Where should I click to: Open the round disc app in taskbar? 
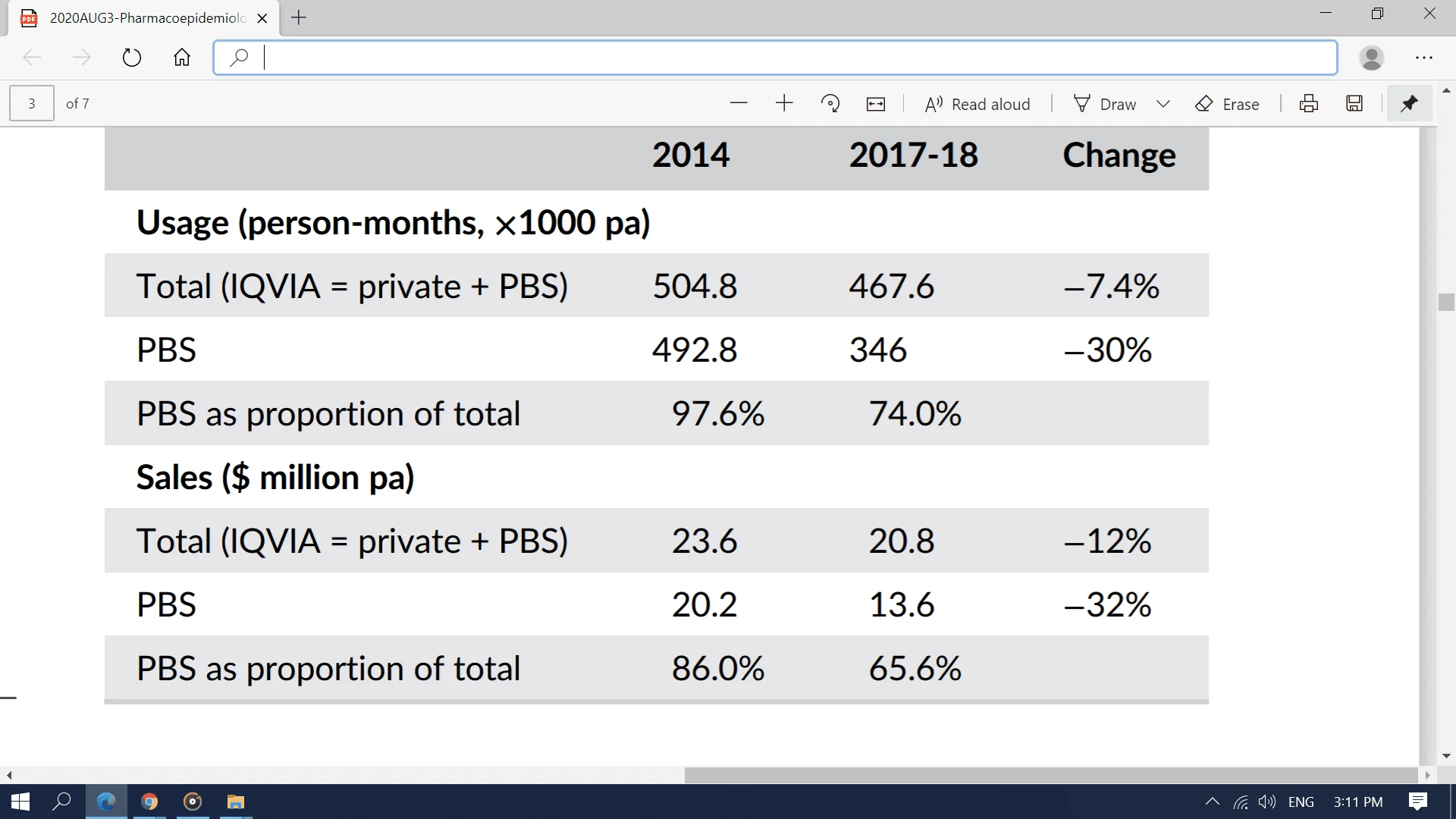pos(193,802)
